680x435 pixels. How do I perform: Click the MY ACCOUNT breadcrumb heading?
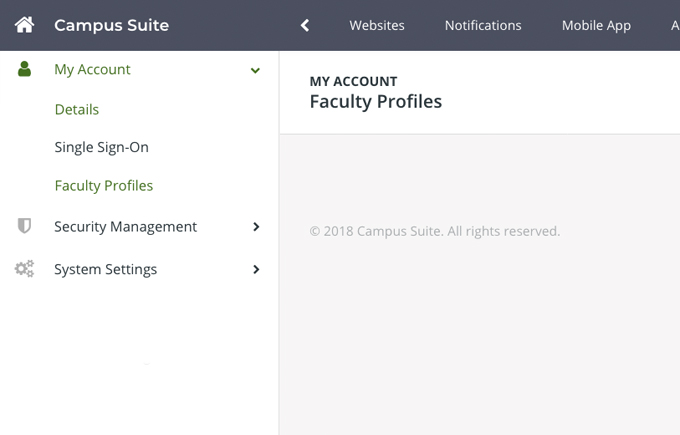pyautogui.click(x=353, y=81)
